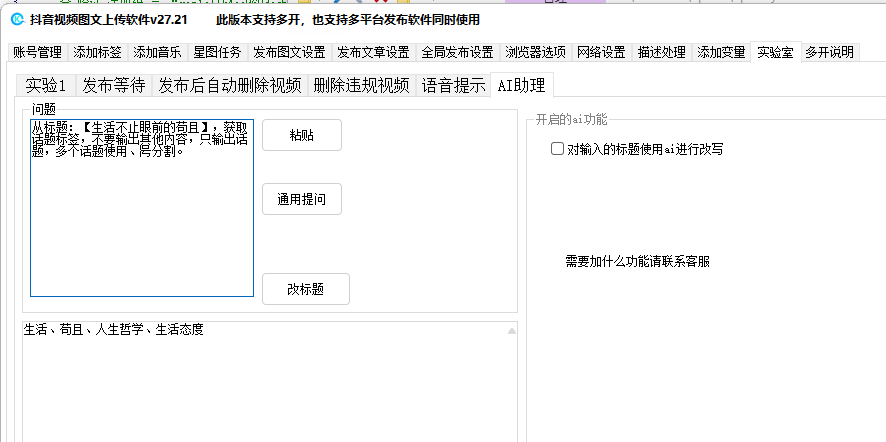
Task: Enable 对输入的标题使用ai进行改写 checkbox
Action: (558, 149)
